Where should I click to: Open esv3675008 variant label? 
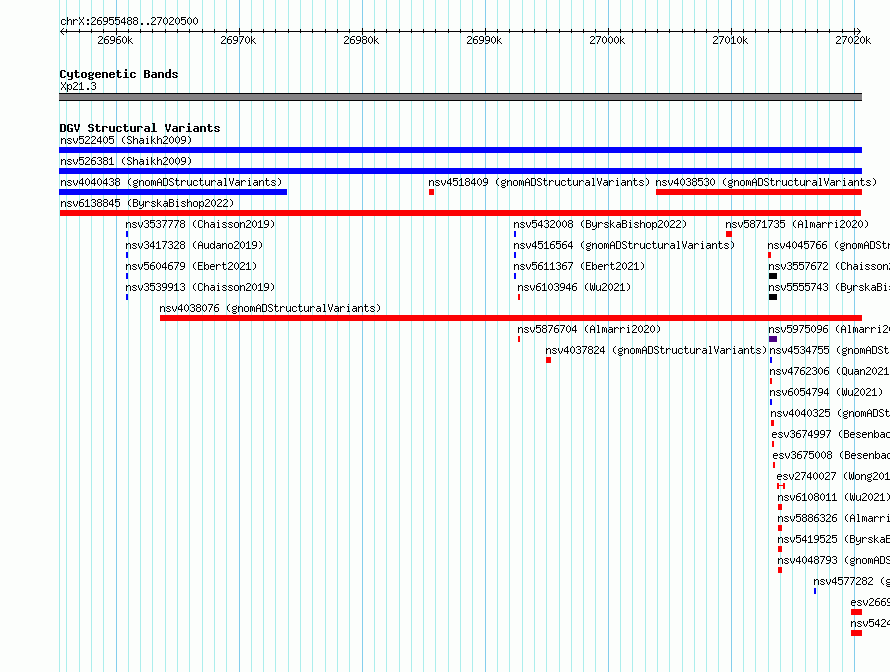(x=831, y=455)
